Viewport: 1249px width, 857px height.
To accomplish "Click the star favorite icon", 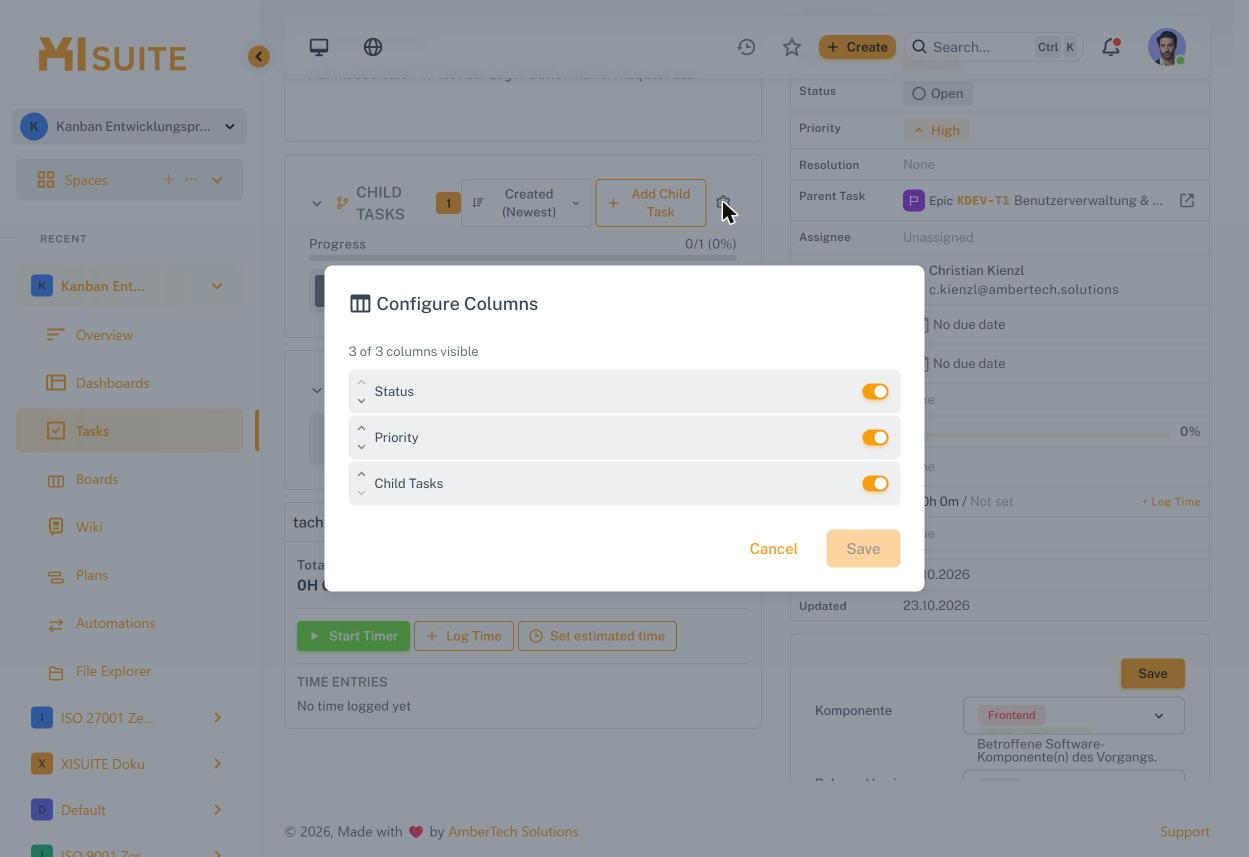I will tap(792, 47).
